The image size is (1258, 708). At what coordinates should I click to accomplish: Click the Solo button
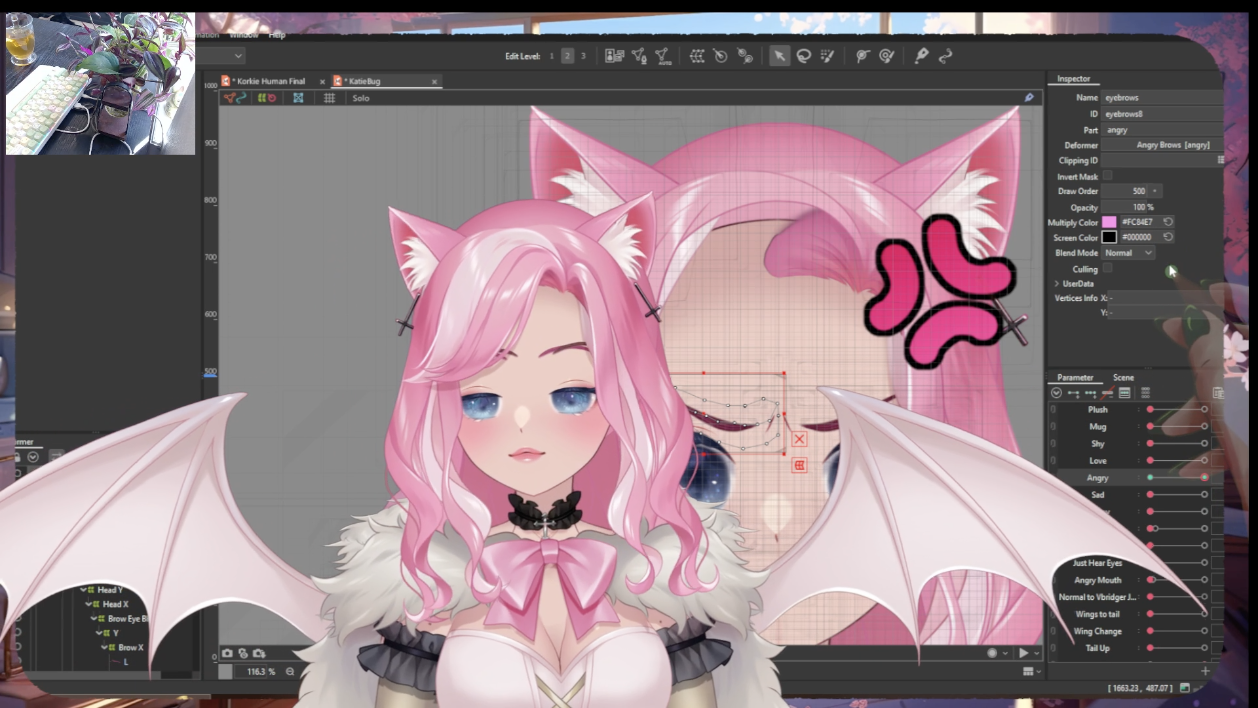click(x=361, y=98)
